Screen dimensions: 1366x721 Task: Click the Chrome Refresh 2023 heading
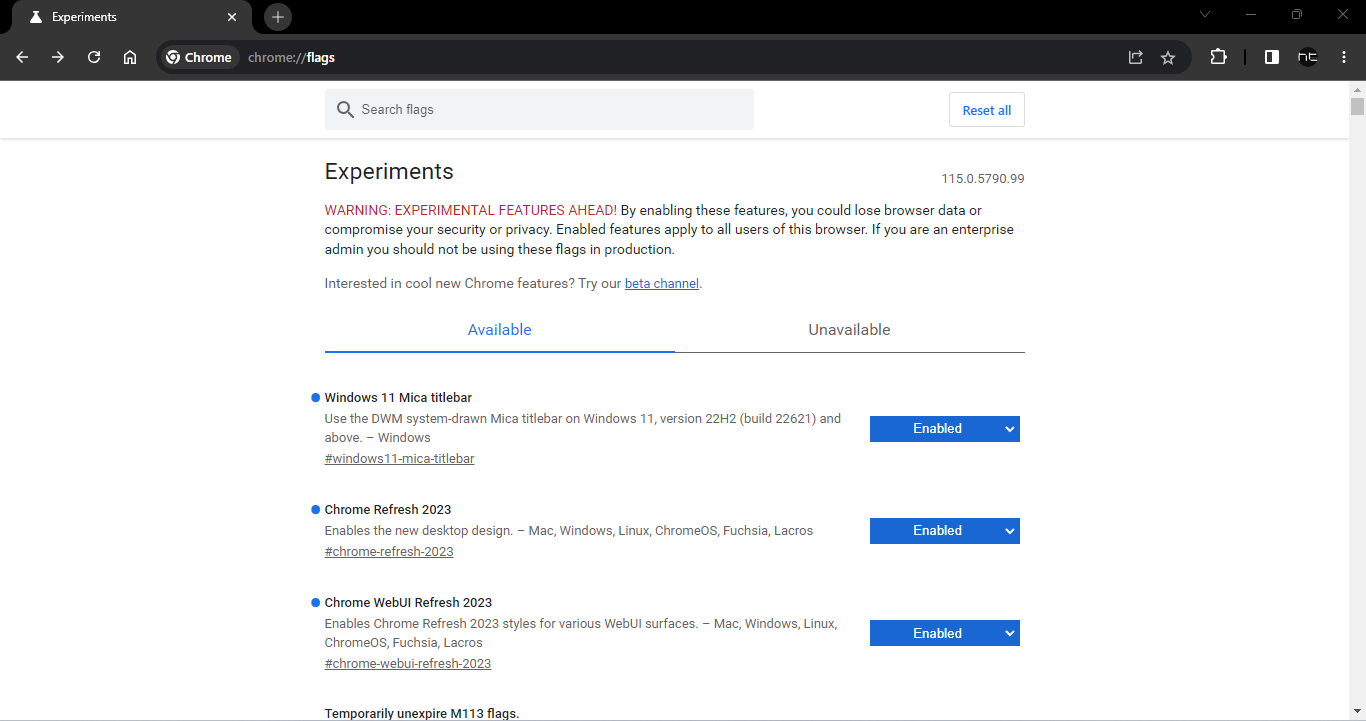pyautogui.click(x=388, y=510)
